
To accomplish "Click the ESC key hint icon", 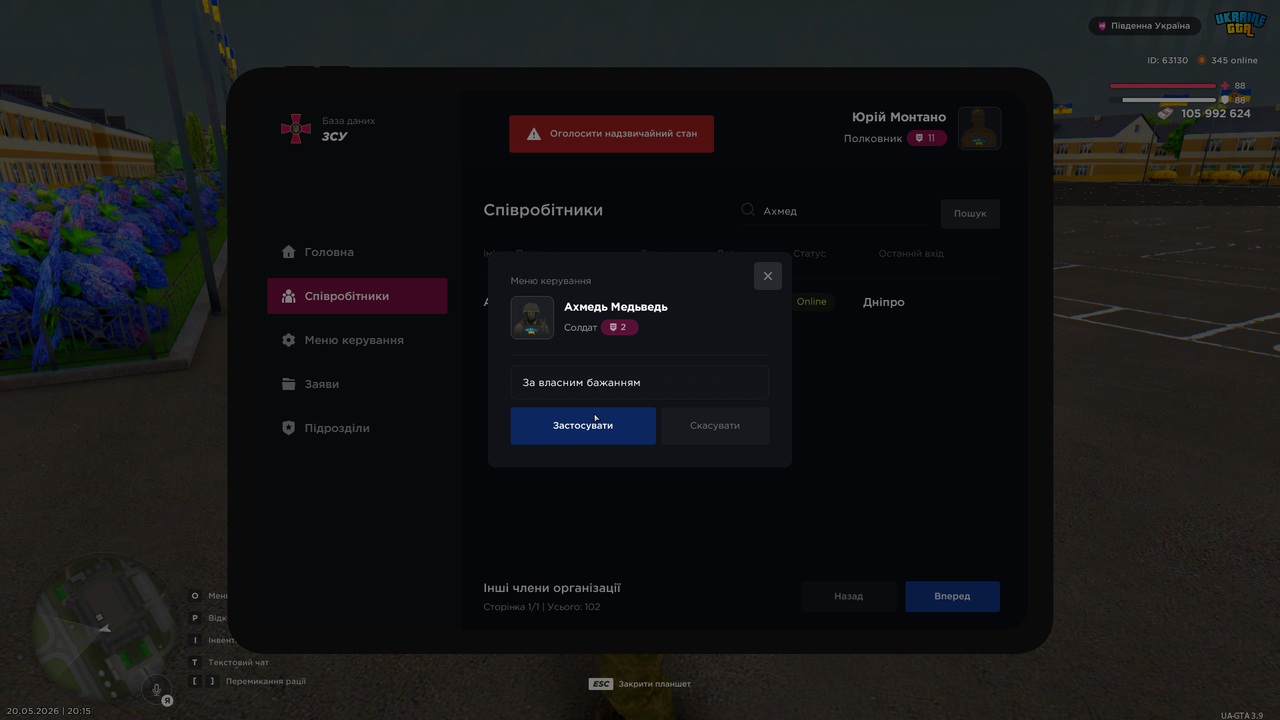I will pyautogui.click(x=601, y=684).
